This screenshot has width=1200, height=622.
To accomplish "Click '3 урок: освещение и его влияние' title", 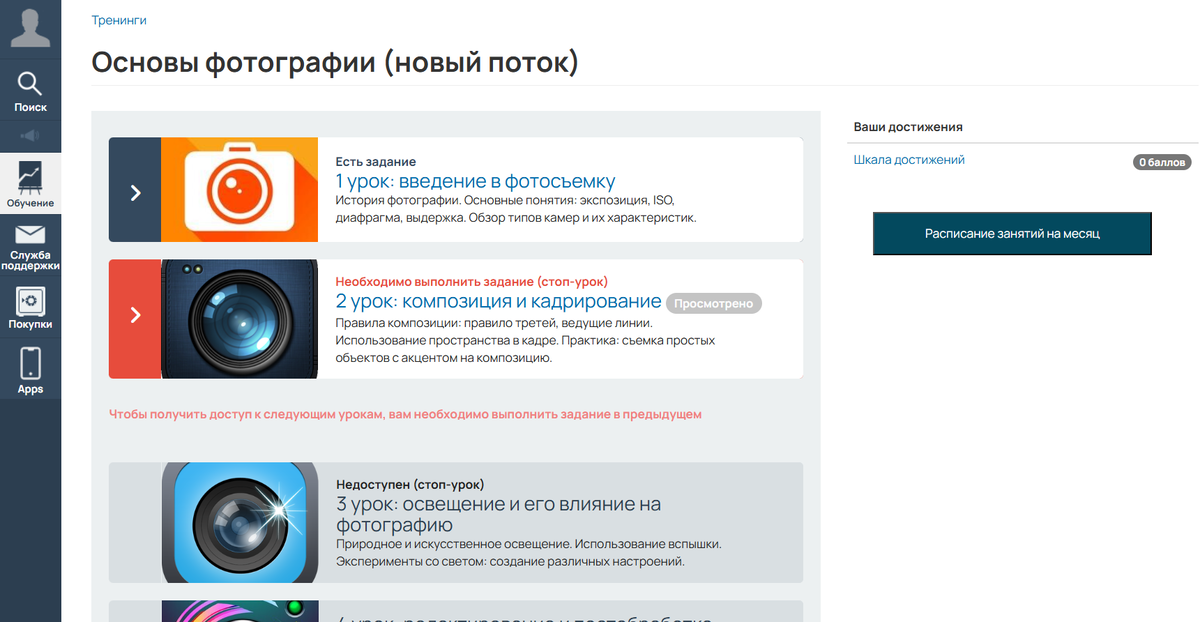I will (x=498, y=514).
